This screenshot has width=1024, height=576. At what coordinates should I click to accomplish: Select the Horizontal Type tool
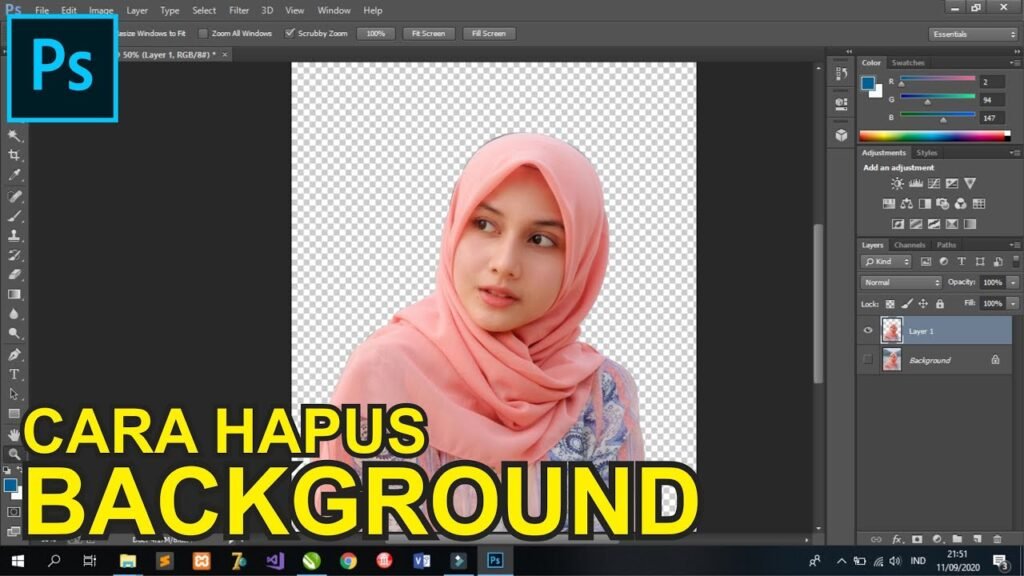[x=14, y=374]
